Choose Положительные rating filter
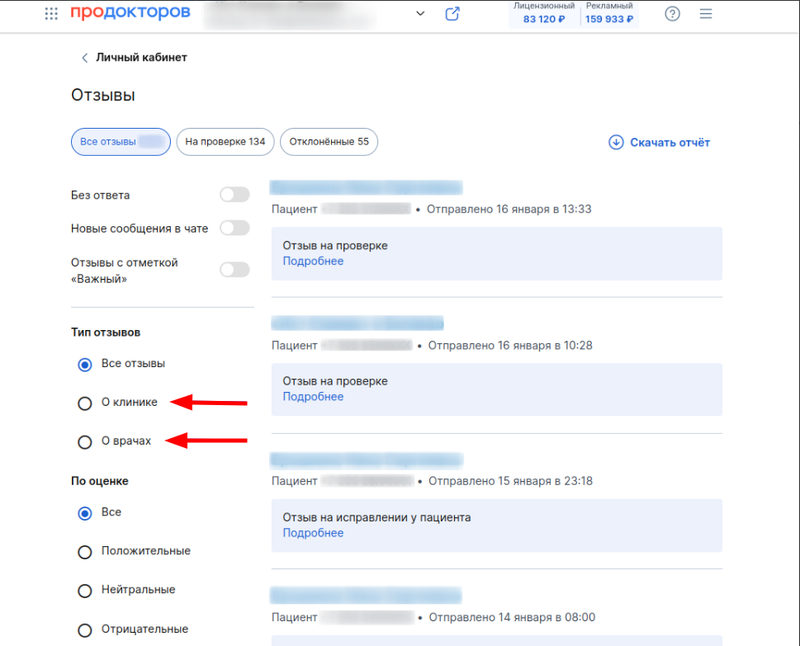 pos(85,551)
